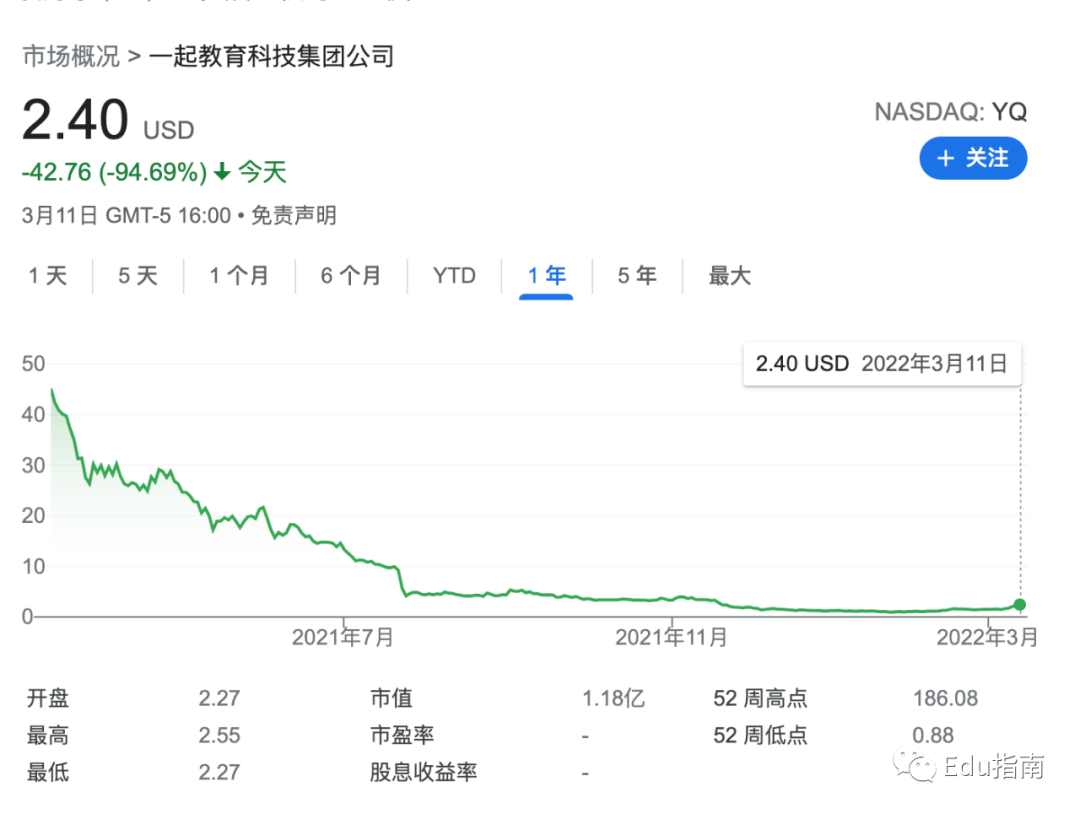Show the 最大 maximum range tab
The height and width of the screenshot is (814, 1080).
click(x=729, y=276)
